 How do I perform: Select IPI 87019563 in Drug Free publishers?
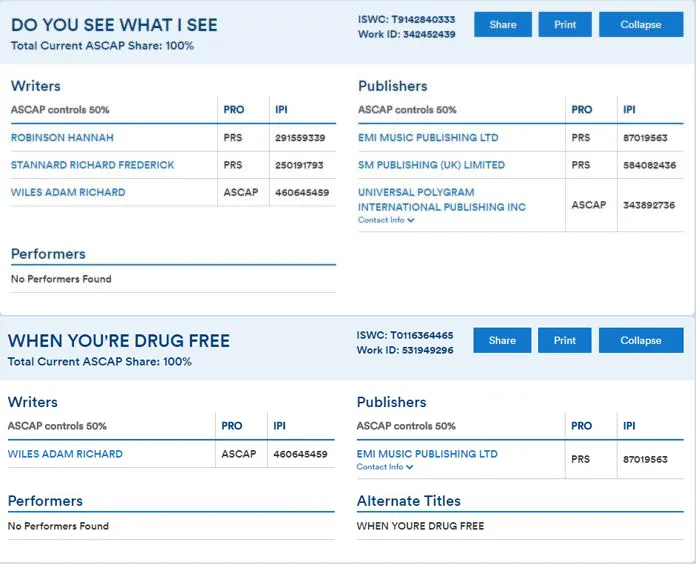(x=645, y=459)
